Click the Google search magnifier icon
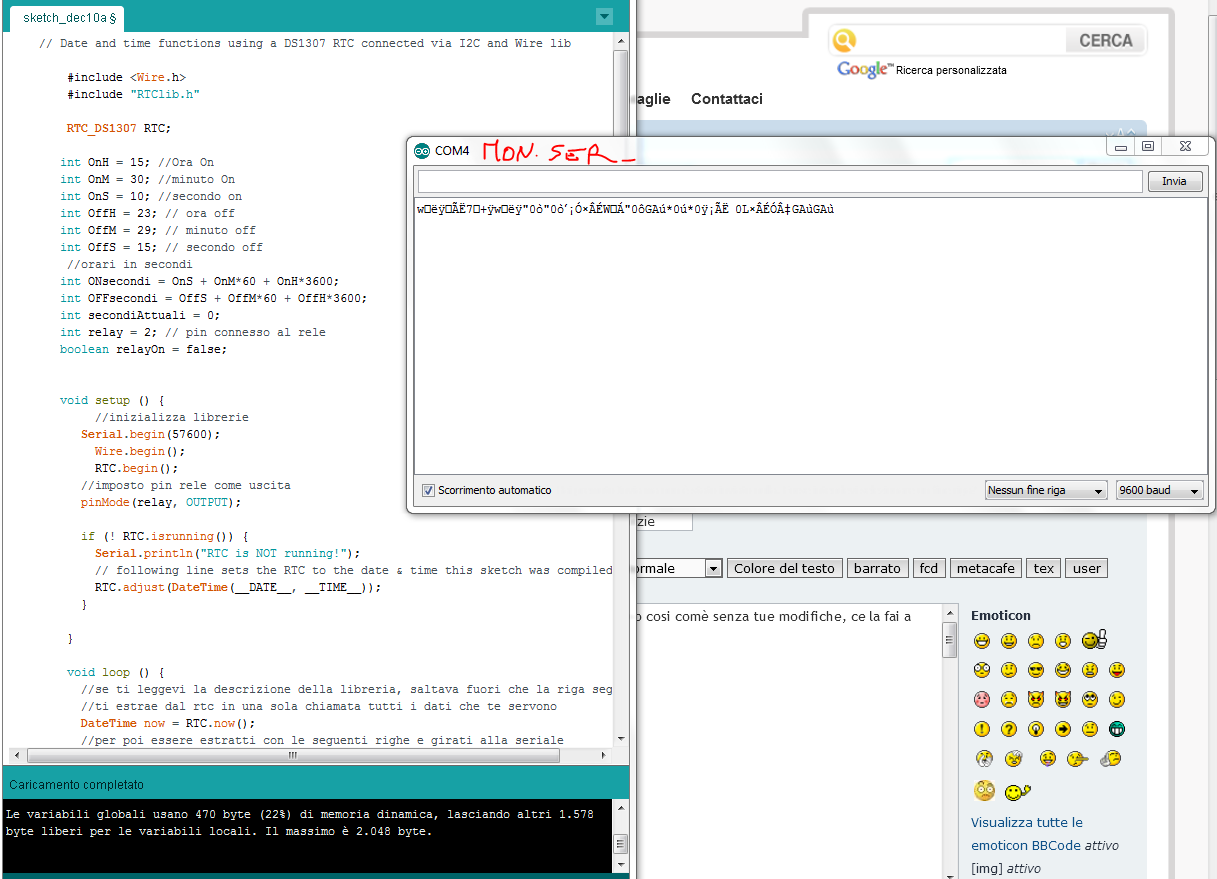The width and height of the screenshot is (1217, 879). pos(845,41)
